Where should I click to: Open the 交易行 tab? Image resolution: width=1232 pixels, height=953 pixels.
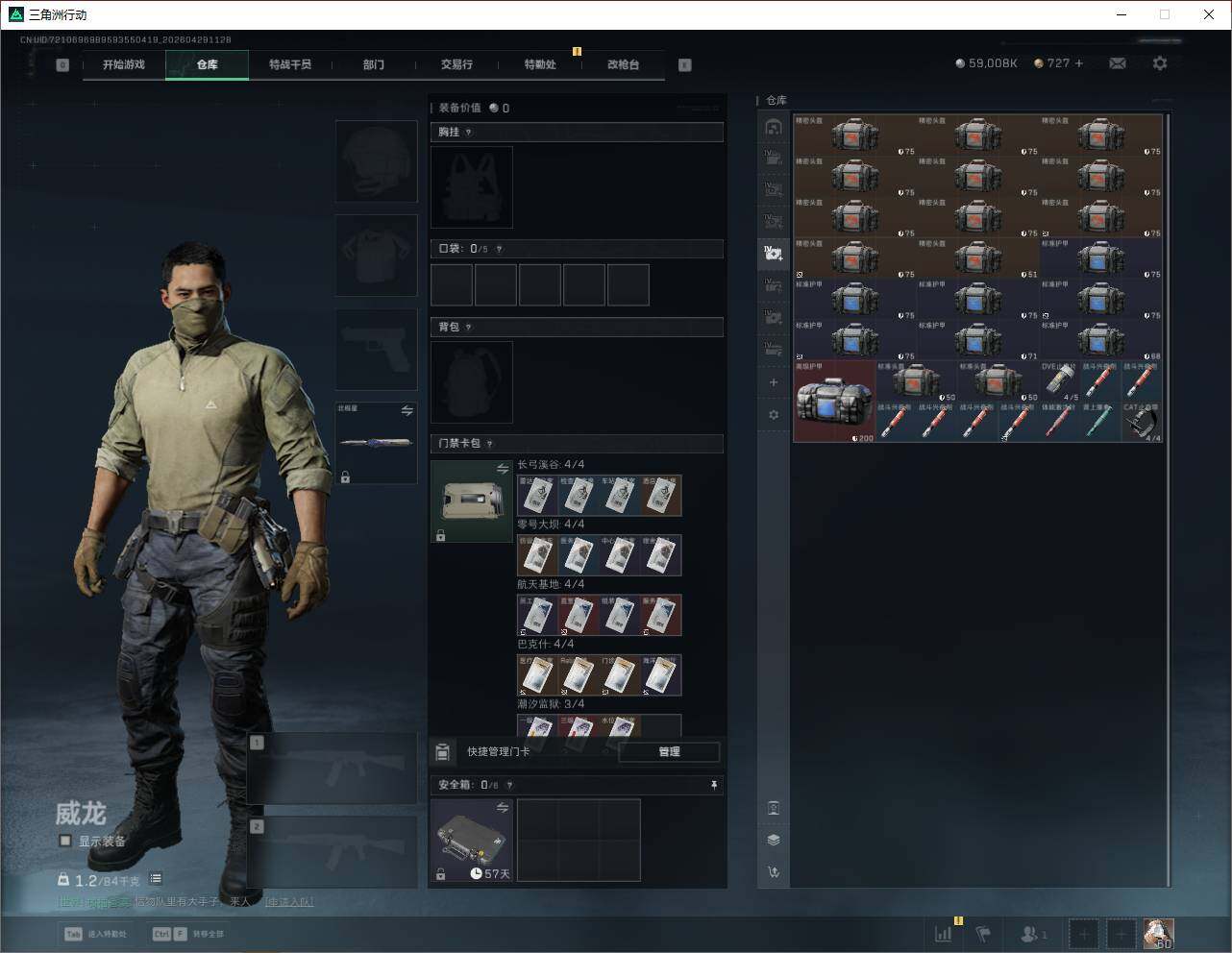(456, 64)
